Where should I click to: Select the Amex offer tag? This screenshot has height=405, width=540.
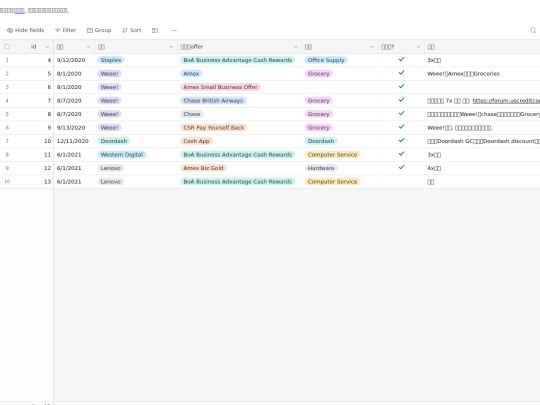pos(191,73)
